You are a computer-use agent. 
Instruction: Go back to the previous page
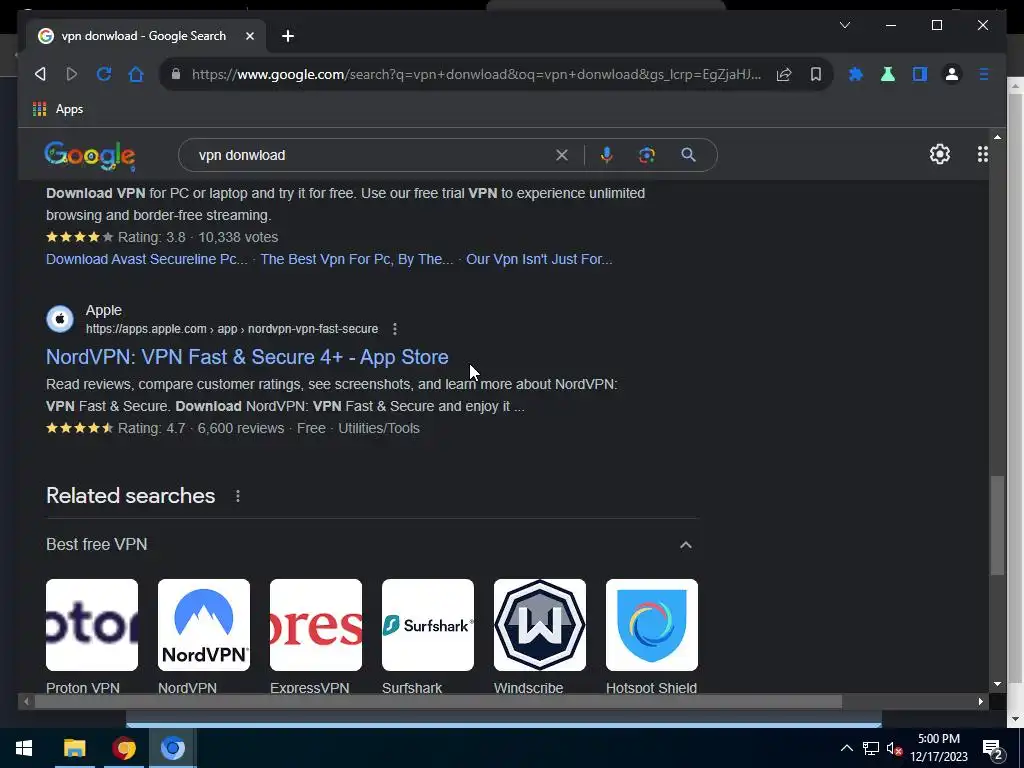click(x=40, y=74)
